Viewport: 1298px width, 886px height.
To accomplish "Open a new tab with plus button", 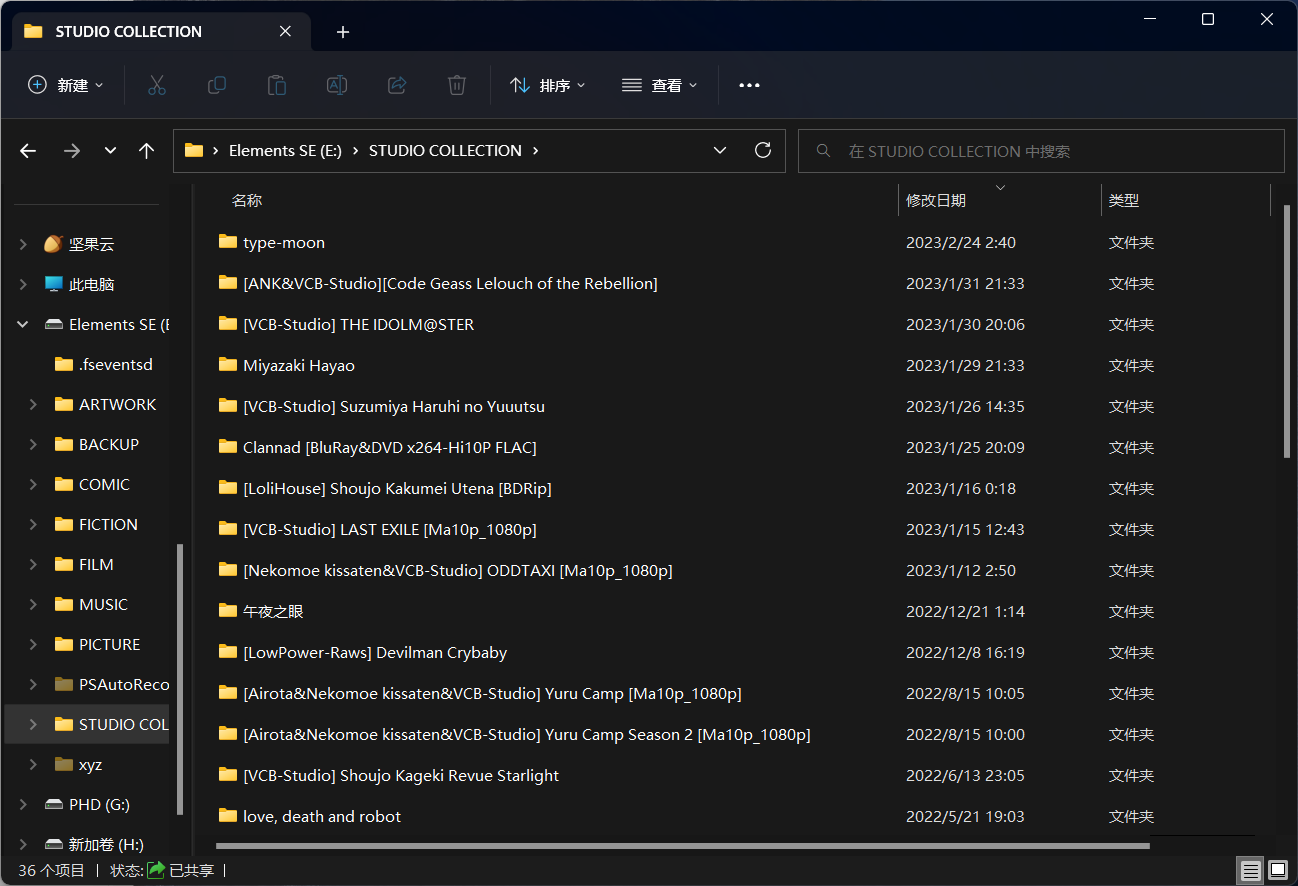I will tap(343, 32).
